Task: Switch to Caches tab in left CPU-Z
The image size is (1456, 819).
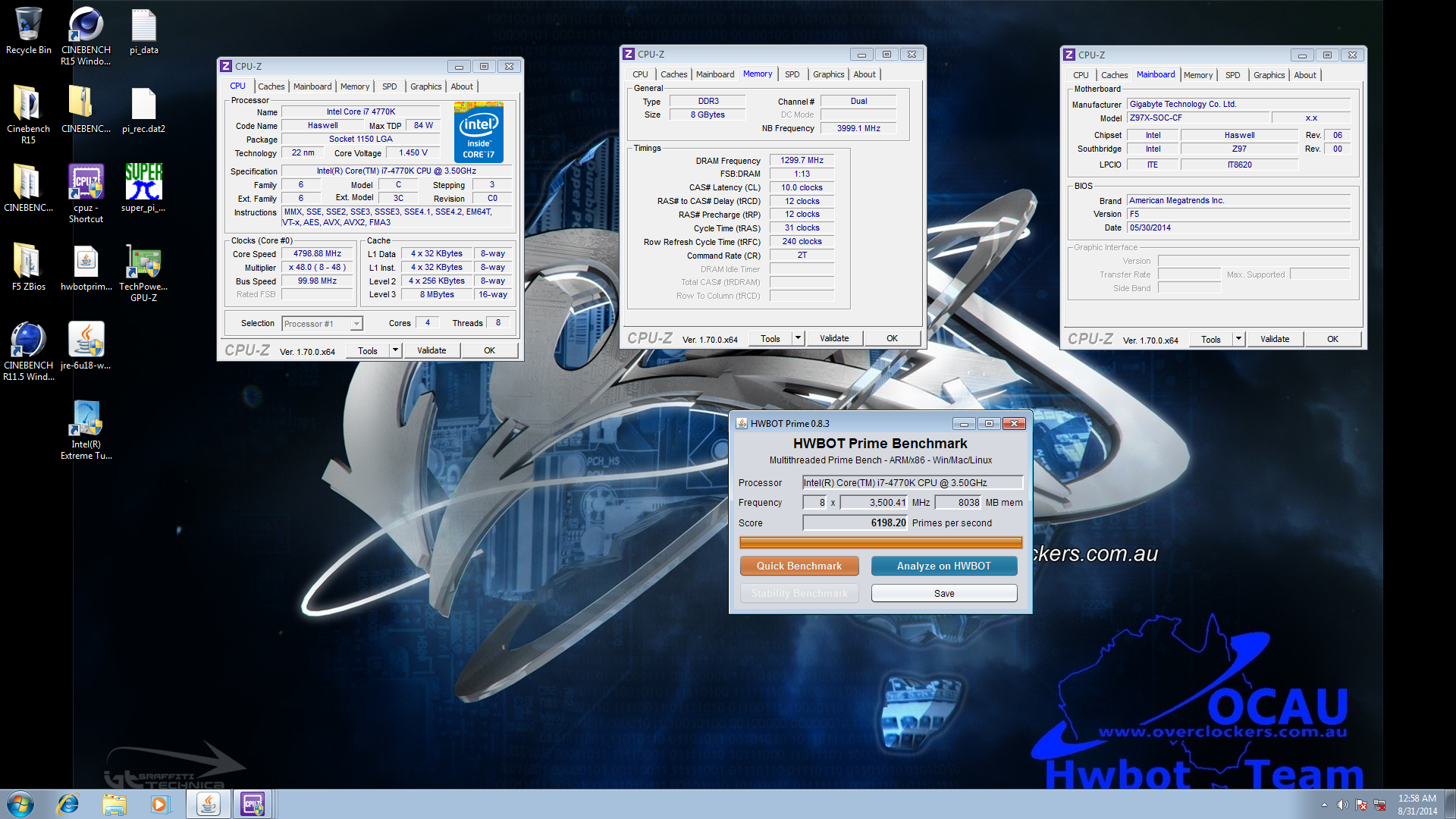Action: [x=271, y=86]
